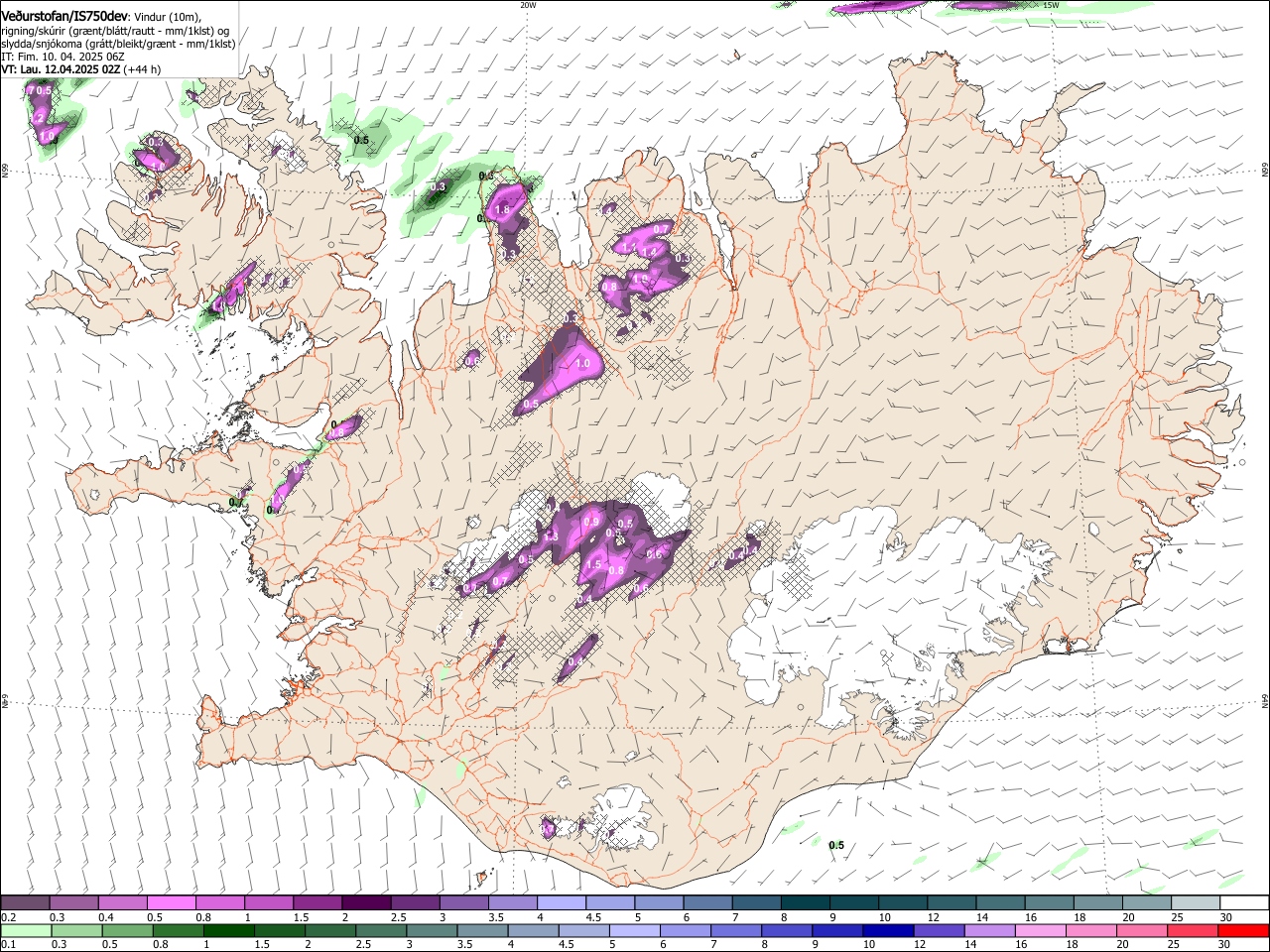Image resolution: width=1270 pixels, height=952 pixels.
Task: Click the 25 label in the upper legend
Action: click(1177, 916)
